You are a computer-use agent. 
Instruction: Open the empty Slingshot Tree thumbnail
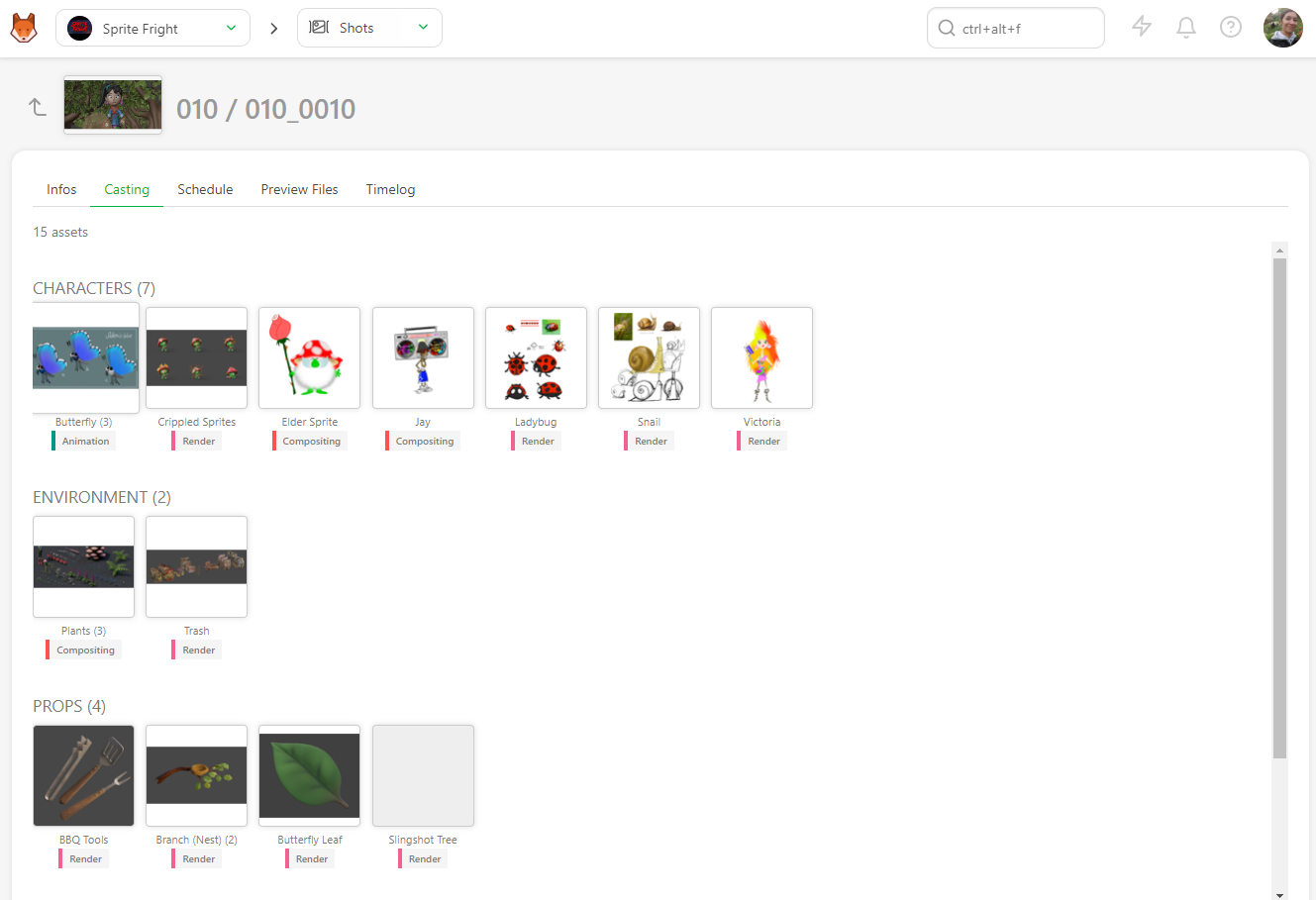pos(423,775)
